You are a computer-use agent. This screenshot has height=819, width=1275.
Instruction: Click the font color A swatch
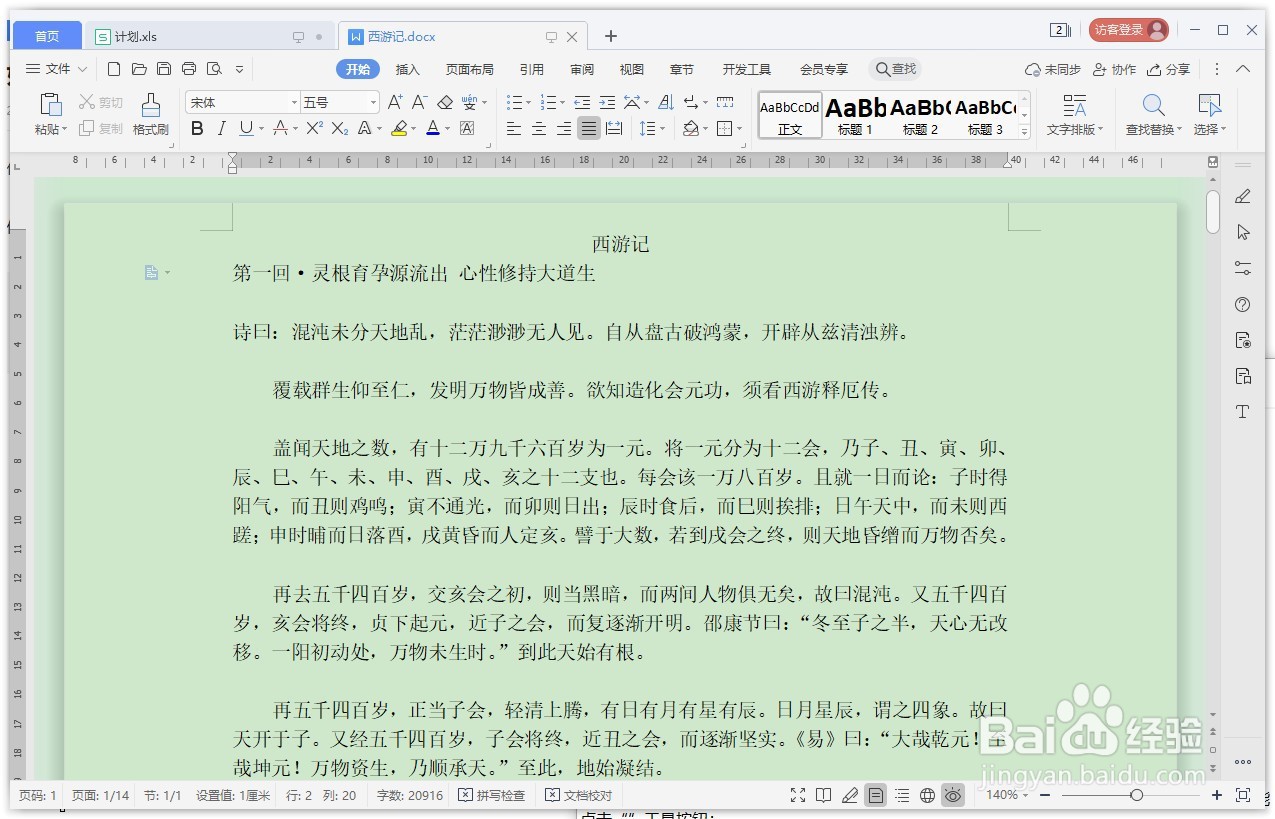432,128
